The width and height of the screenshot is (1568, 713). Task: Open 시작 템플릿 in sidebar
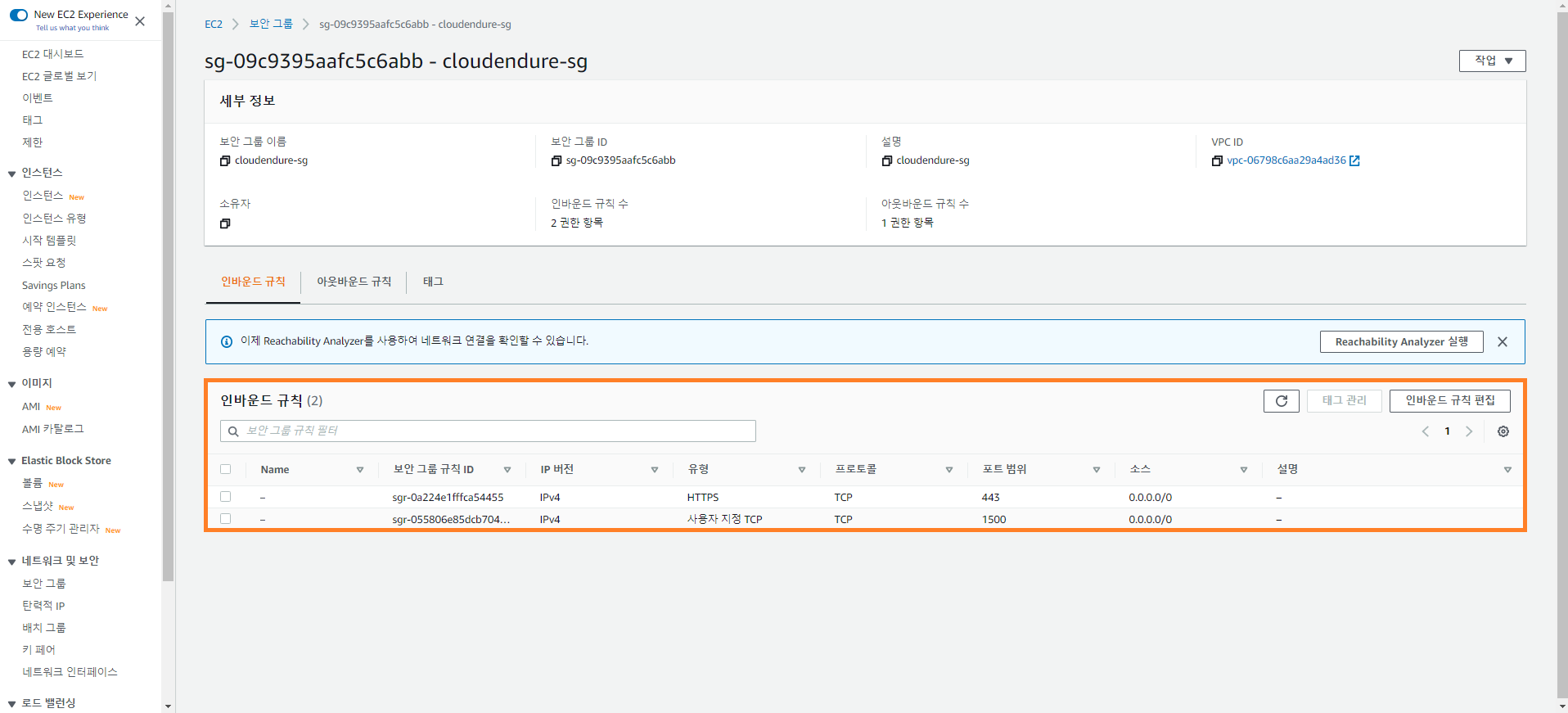pos(49,241)
